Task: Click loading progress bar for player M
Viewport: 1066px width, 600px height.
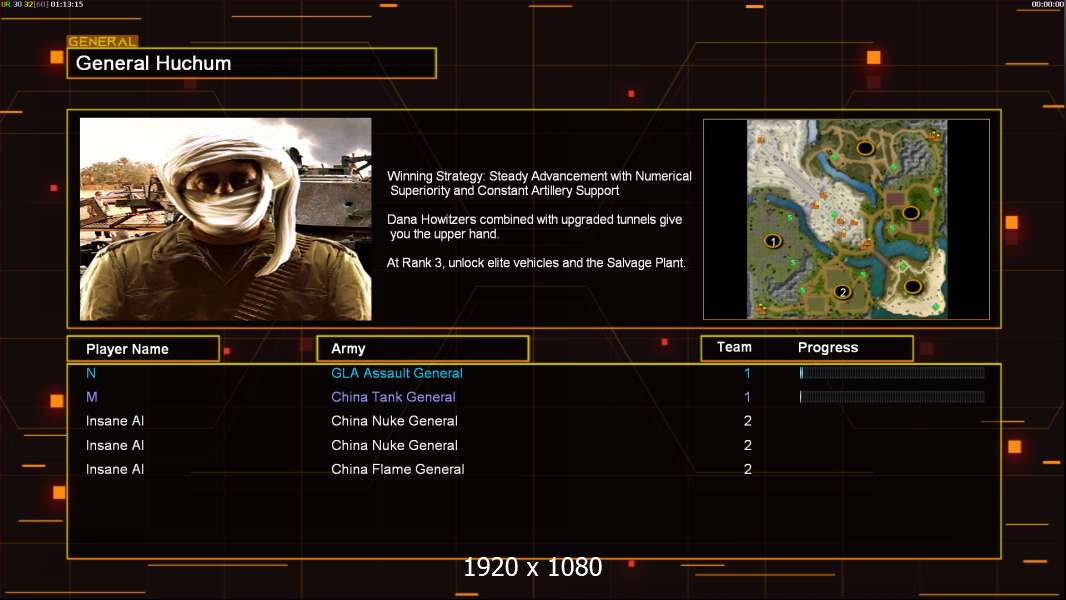Action: (892, 396)
